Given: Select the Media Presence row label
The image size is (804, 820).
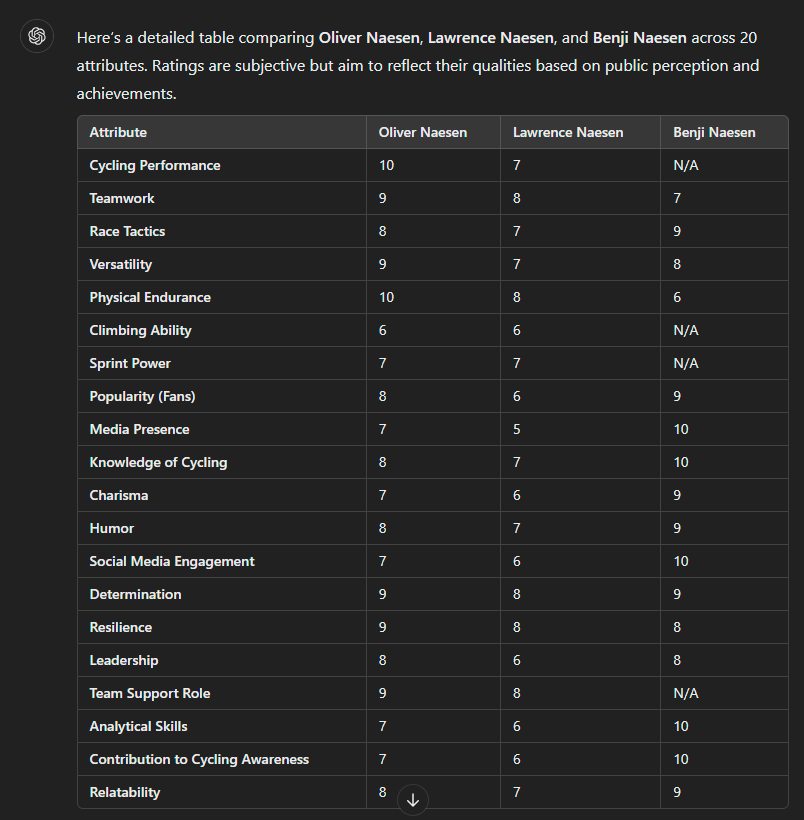Looking at the screenshot, I should coord(139,429).
